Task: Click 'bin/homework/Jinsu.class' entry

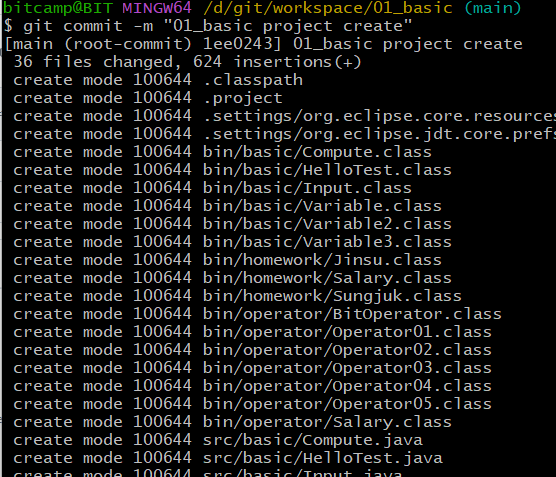Action: tap(322, 260)
